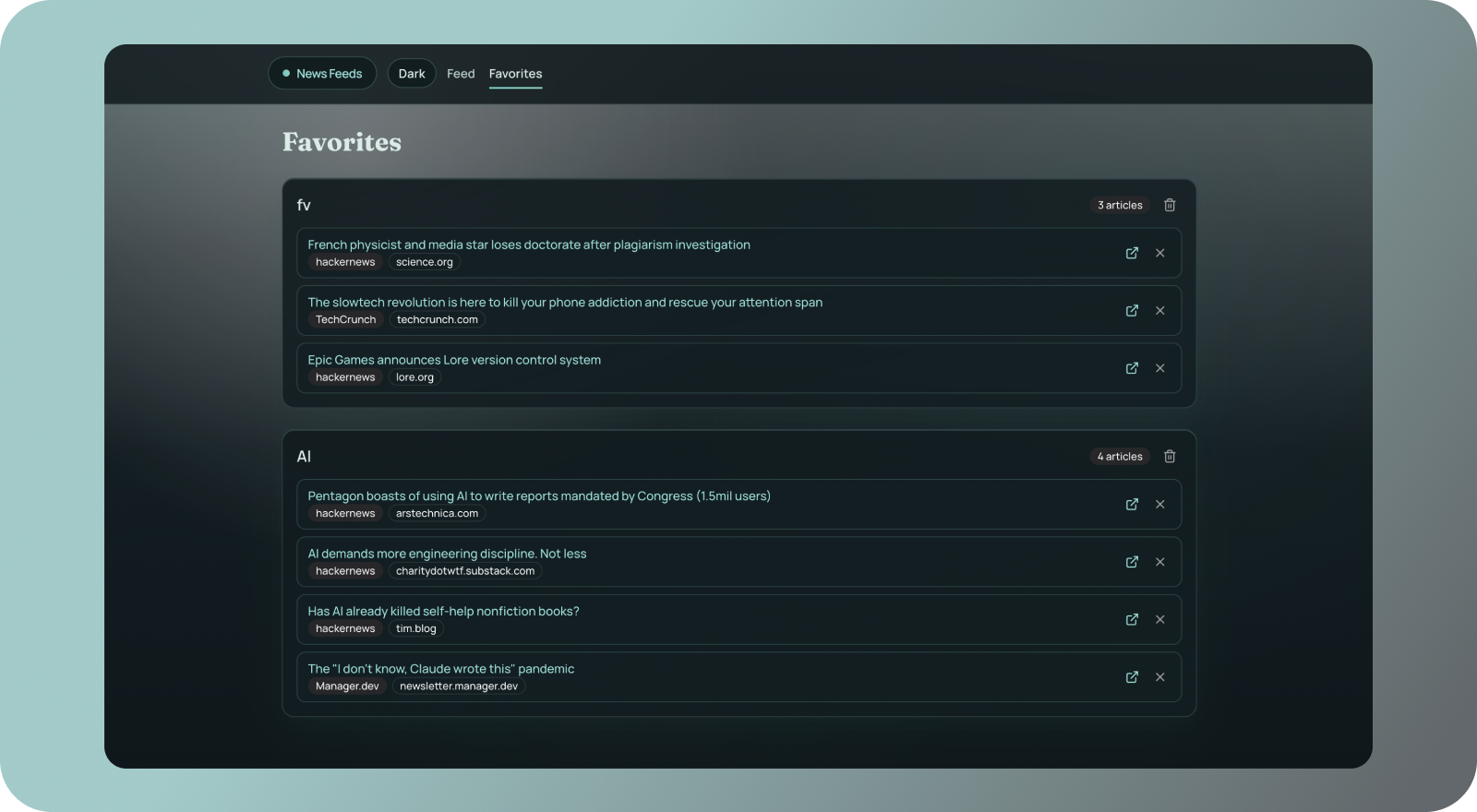Click the fv collection name

coord(304,205)
